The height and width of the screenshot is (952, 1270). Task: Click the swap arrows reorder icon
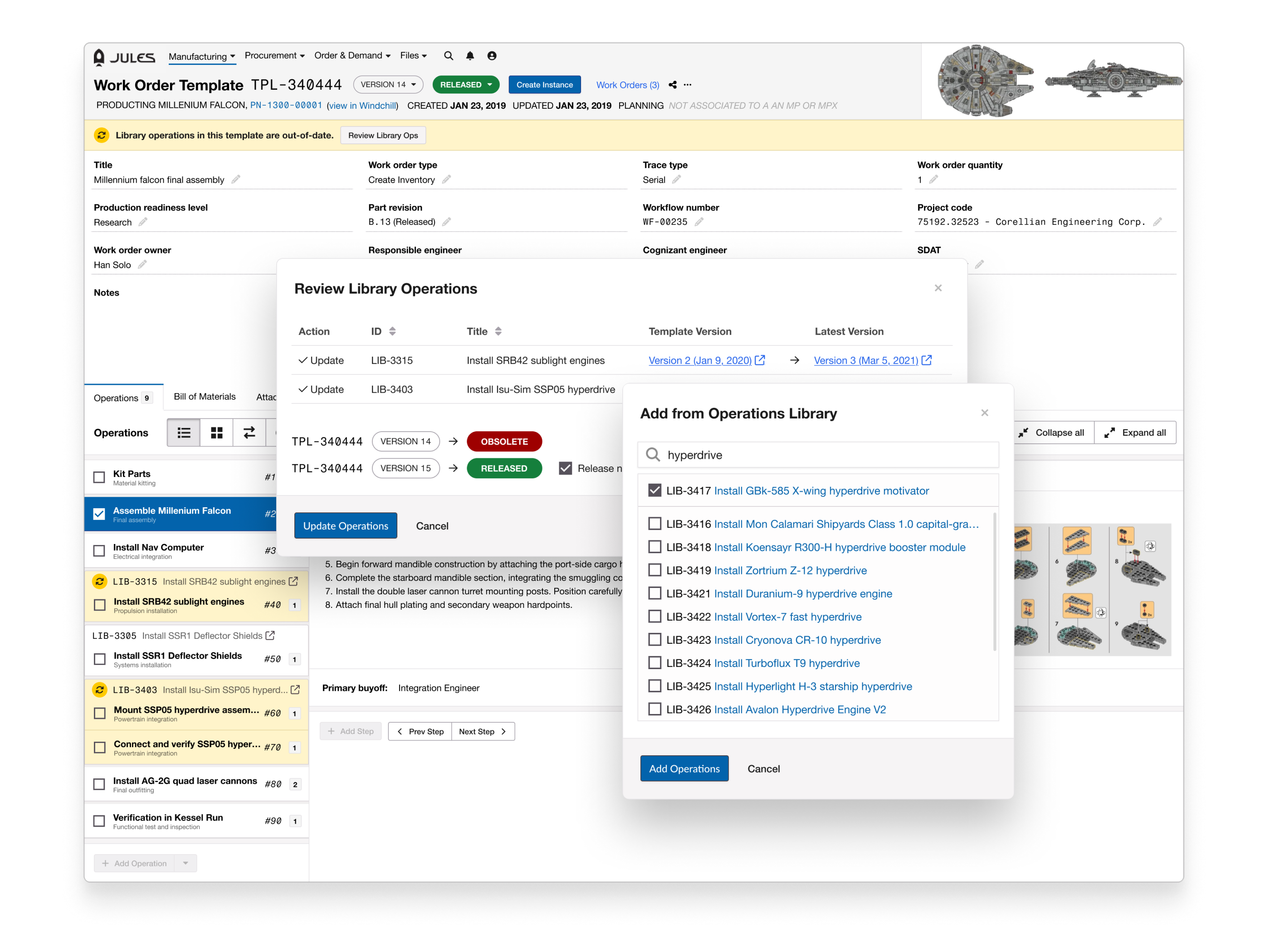(x=249, y=432)
